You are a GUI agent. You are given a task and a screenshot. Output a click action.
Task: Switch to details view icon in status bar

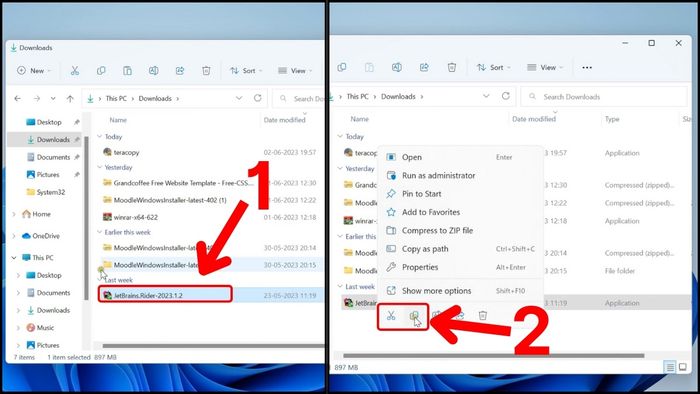(670, 367)
